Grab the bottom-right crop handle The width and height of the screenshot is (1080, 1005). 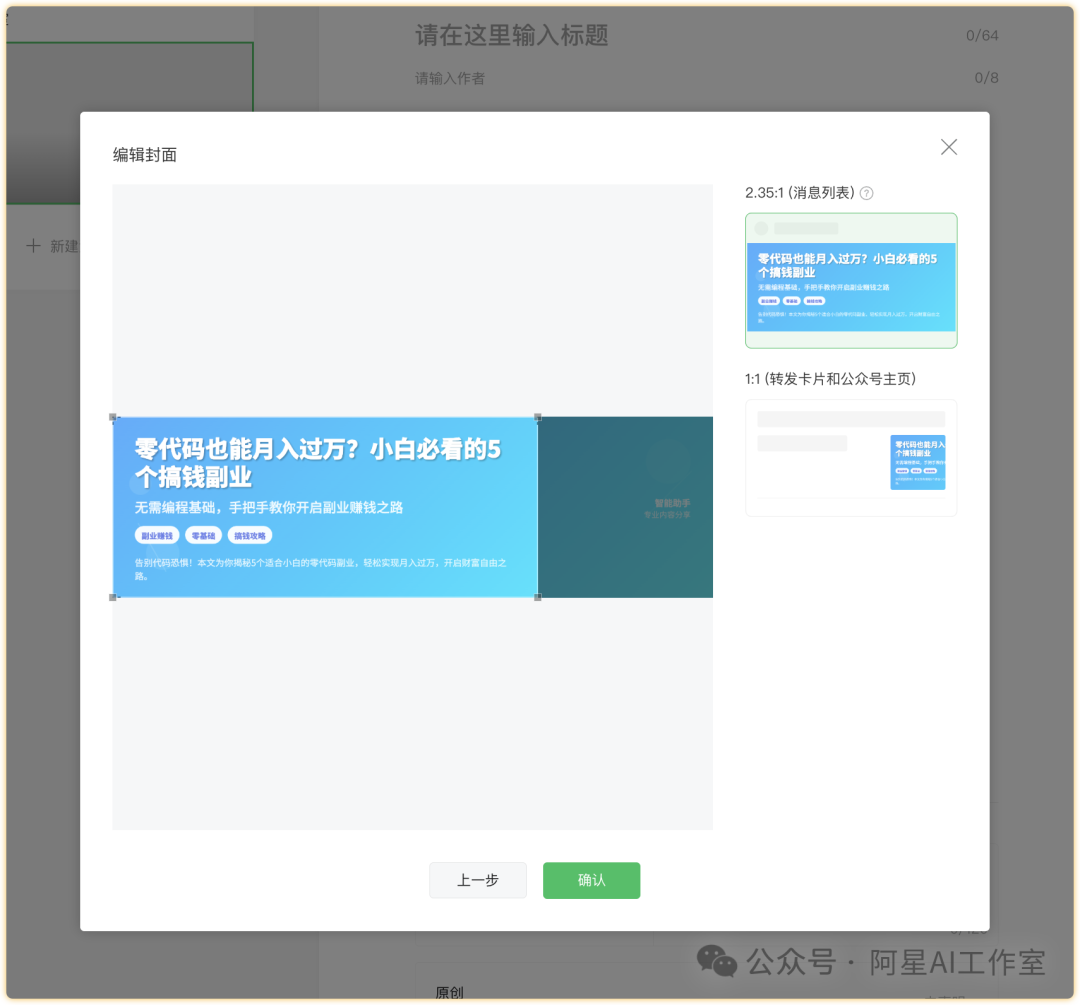(538, 597)
